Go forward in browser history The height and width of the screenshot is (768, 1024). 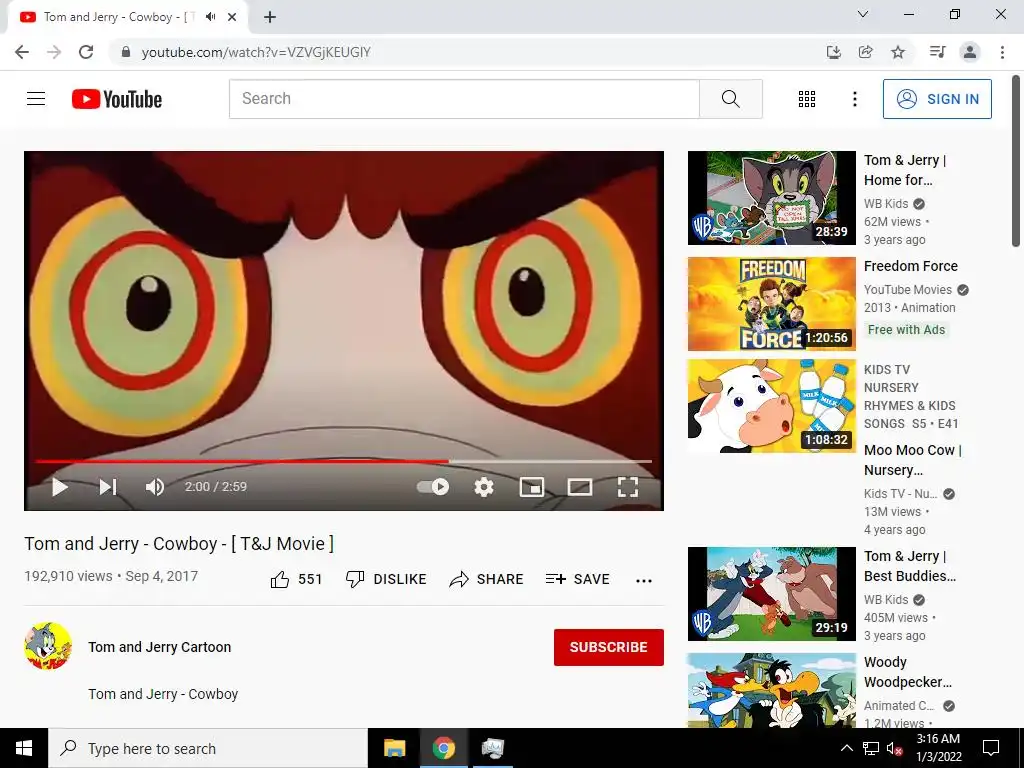[54, 52]
